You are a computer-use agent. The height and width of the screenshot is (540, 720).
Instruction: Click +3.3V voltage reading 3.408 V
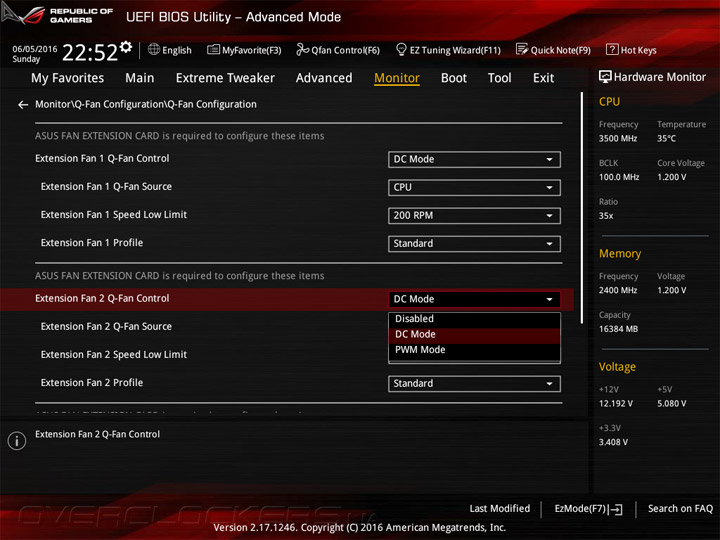(x=613, y=442)
